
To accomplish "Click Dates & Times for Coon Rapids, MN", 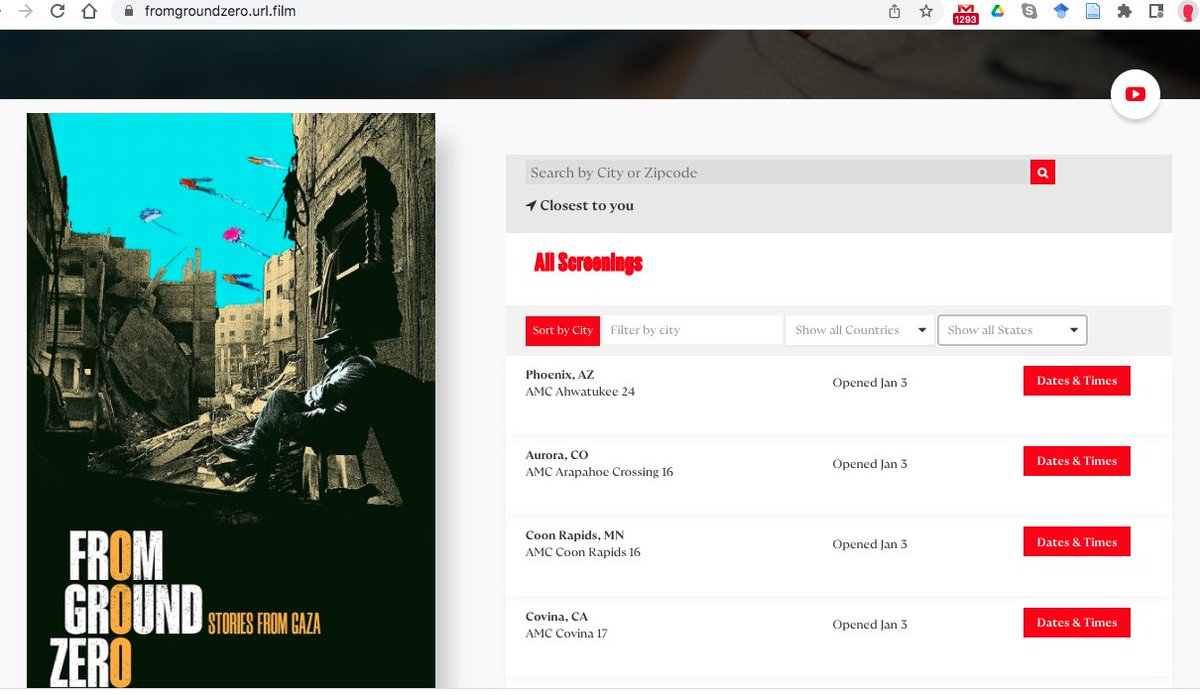I will pos(1077,542).
